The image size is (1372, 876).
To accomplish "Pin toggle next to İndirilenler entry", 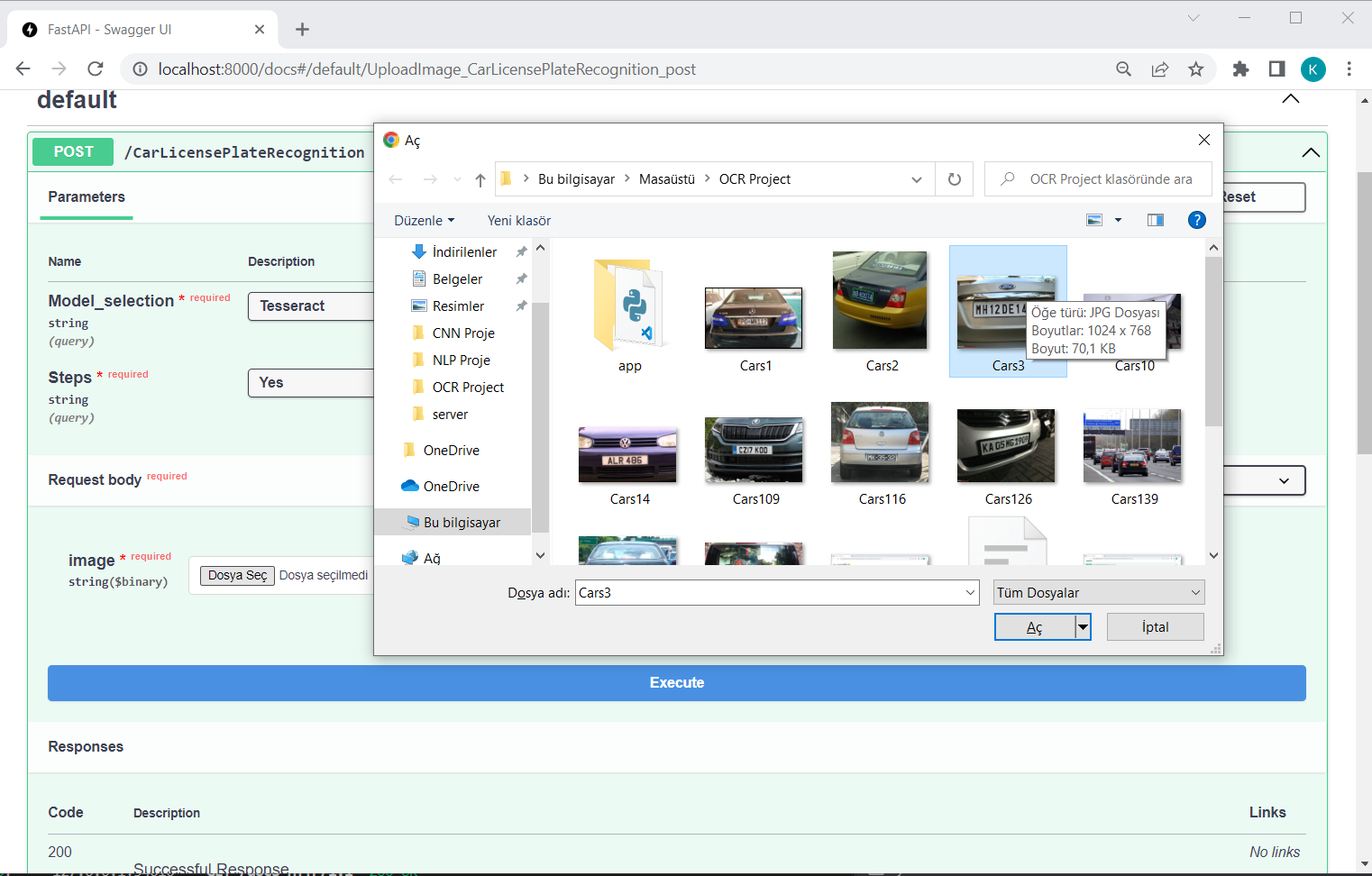I will pos(521,251).
